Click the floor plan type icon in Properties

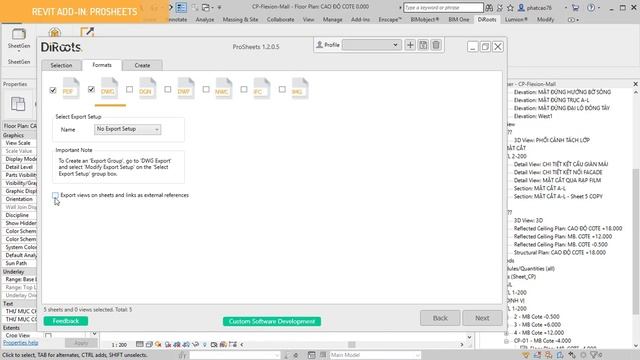(18, 104)
